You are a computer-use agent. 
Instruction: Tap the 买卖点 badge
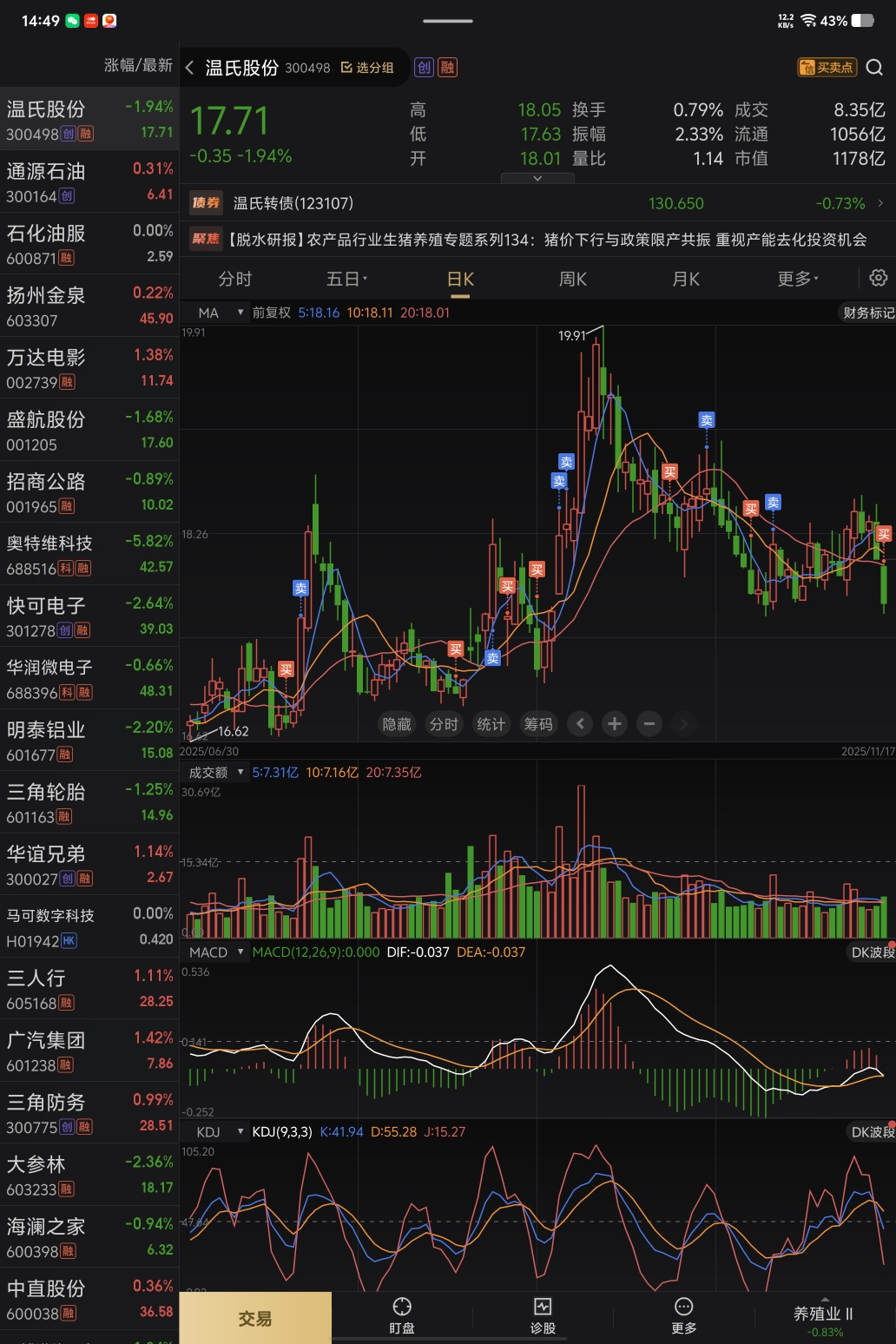tap(827, 68)
